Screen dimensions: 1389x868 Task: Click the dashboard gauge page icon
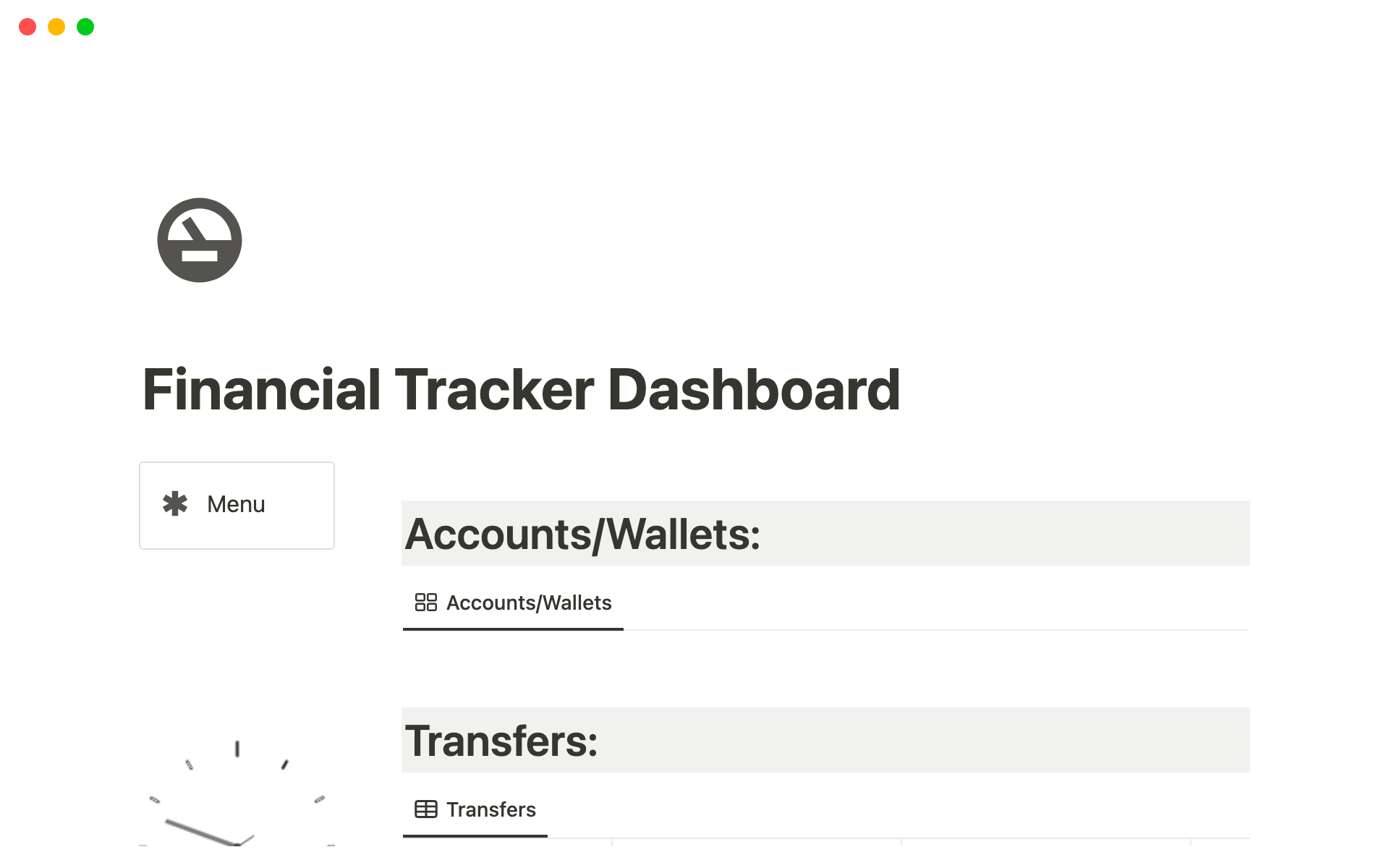click(200, 240)
